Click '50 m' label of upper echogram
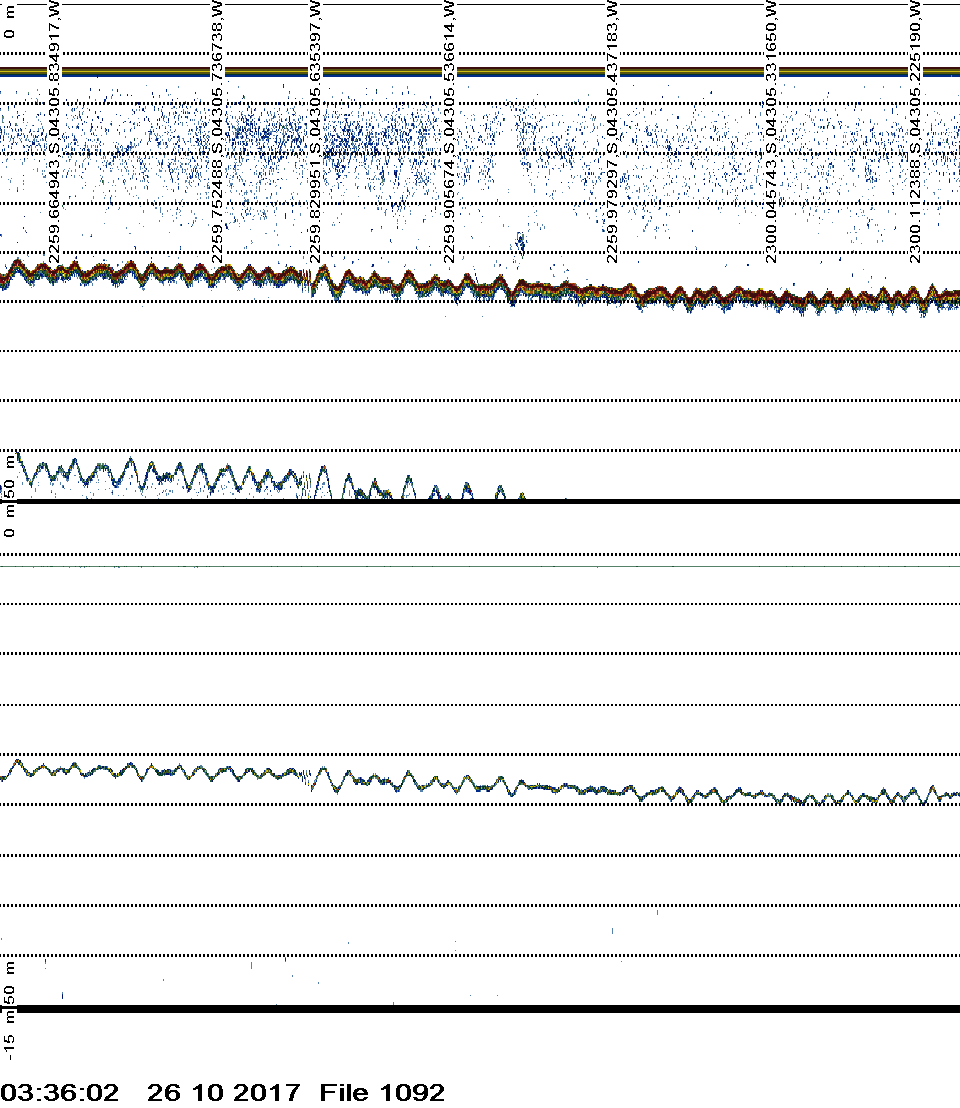 point(8,477)
